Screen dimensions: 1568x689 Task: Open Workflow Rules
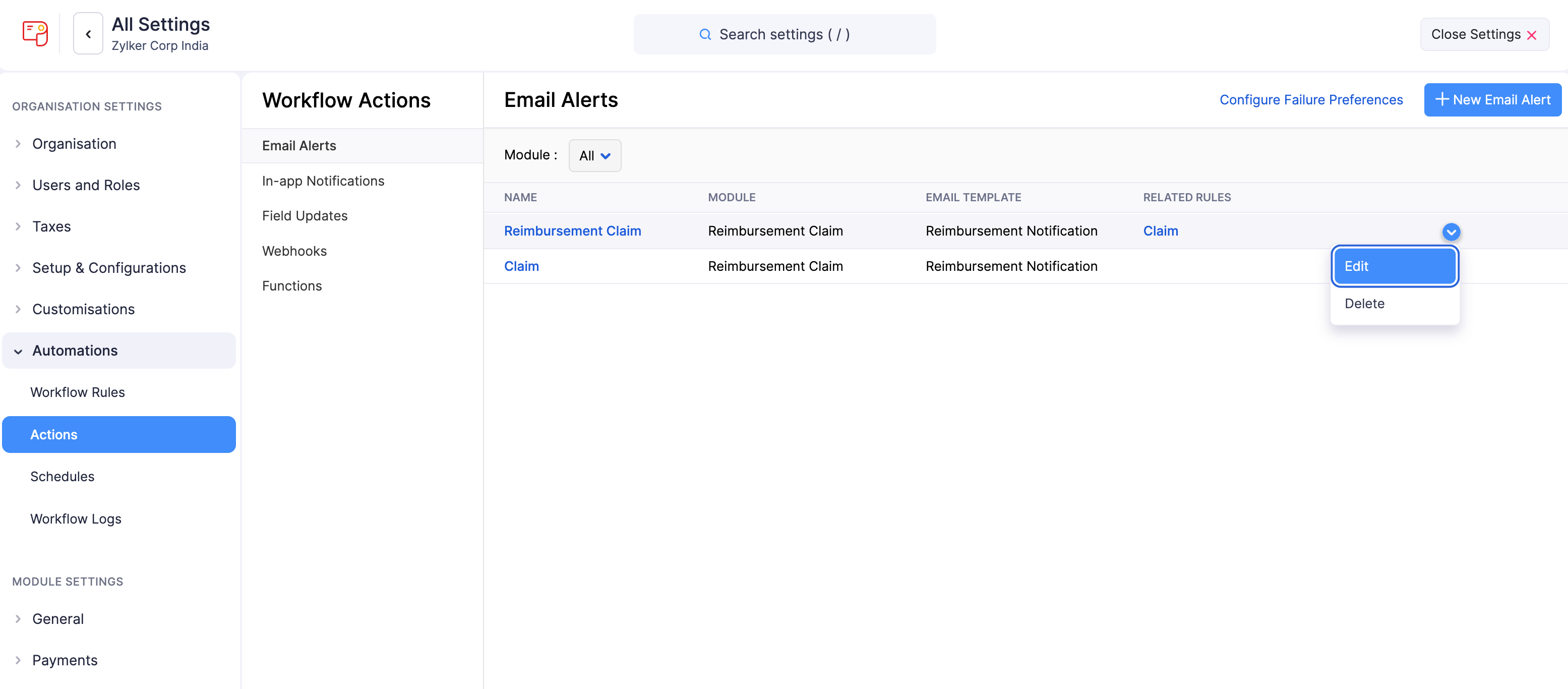tap(118, 392)
